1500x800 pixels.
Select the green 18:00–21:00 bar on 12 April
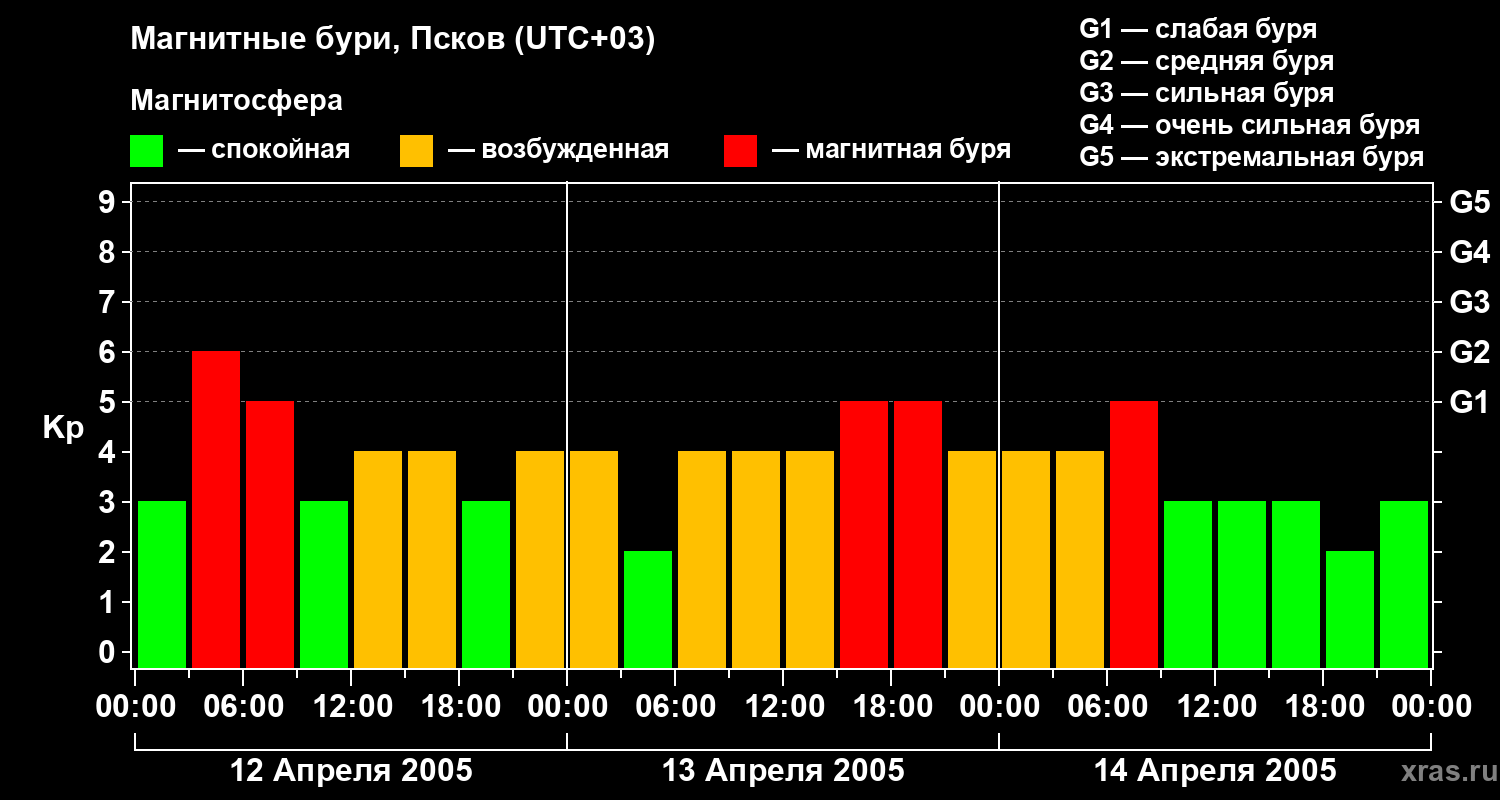pyautogui.click(x=486, y=584)
